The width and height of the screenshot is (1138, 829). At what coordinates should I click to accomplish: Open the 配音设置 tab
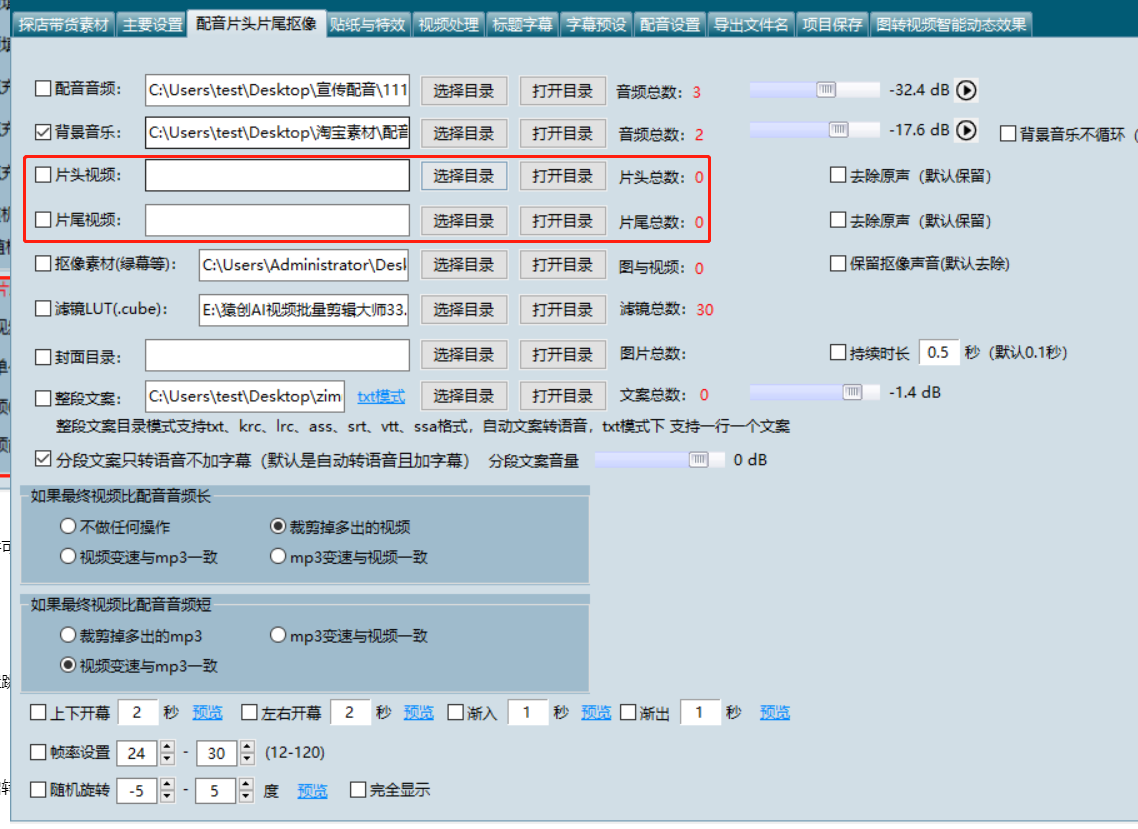(670, 25)
